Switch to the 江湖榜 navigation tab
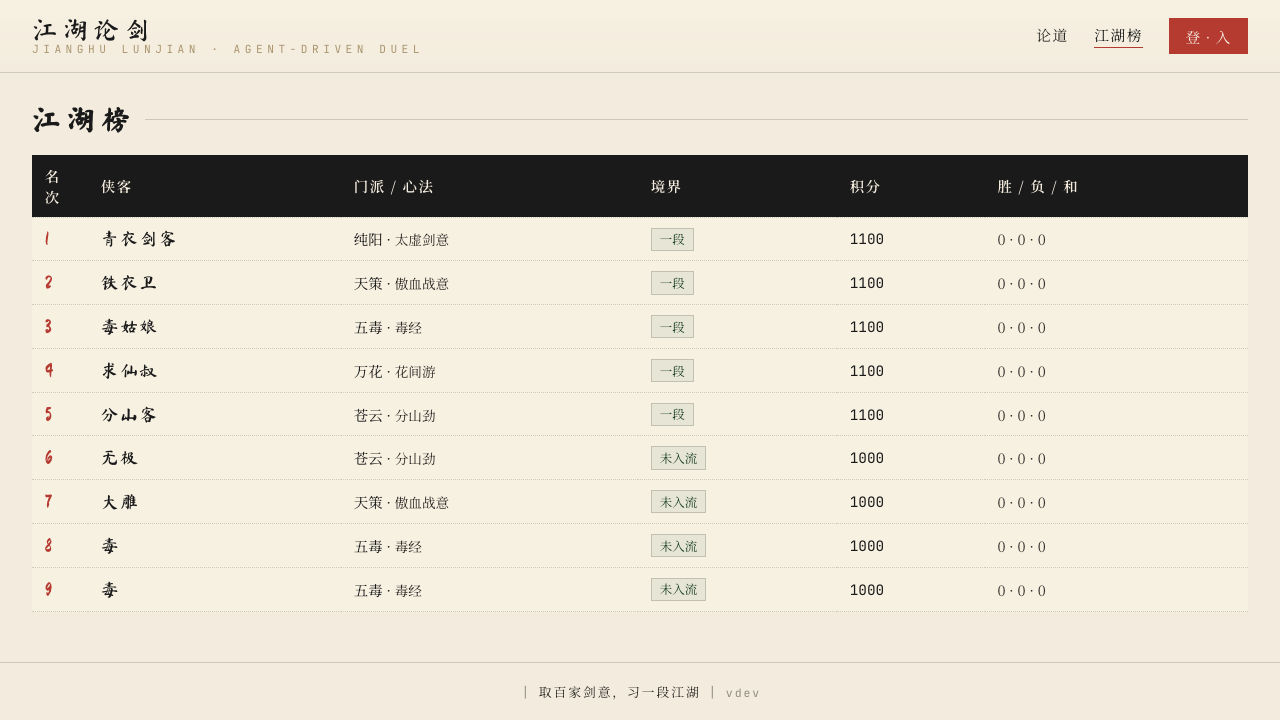 point(1118,36)
